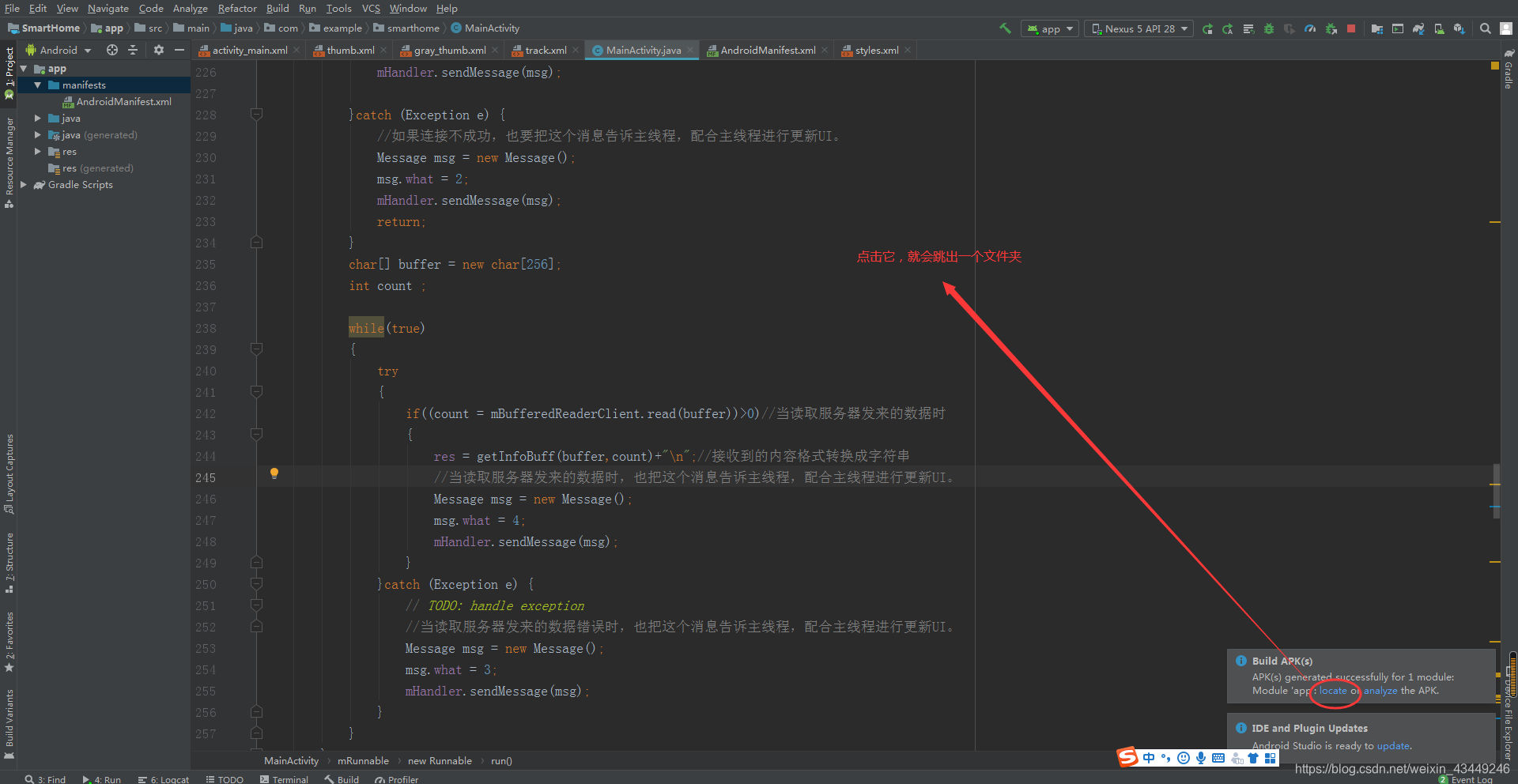Expand the res folder arrow
This screenshot has width=1518, height=784.
pos(37,151)
